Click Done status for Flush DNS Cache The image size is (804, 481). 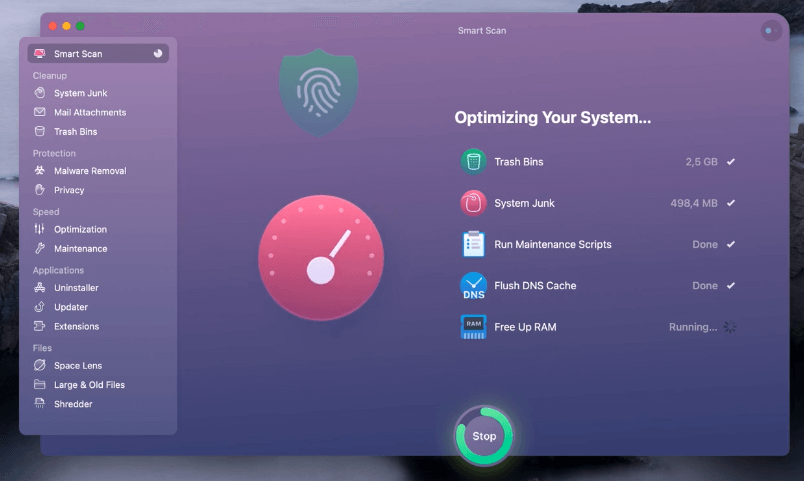coord(705,286)
